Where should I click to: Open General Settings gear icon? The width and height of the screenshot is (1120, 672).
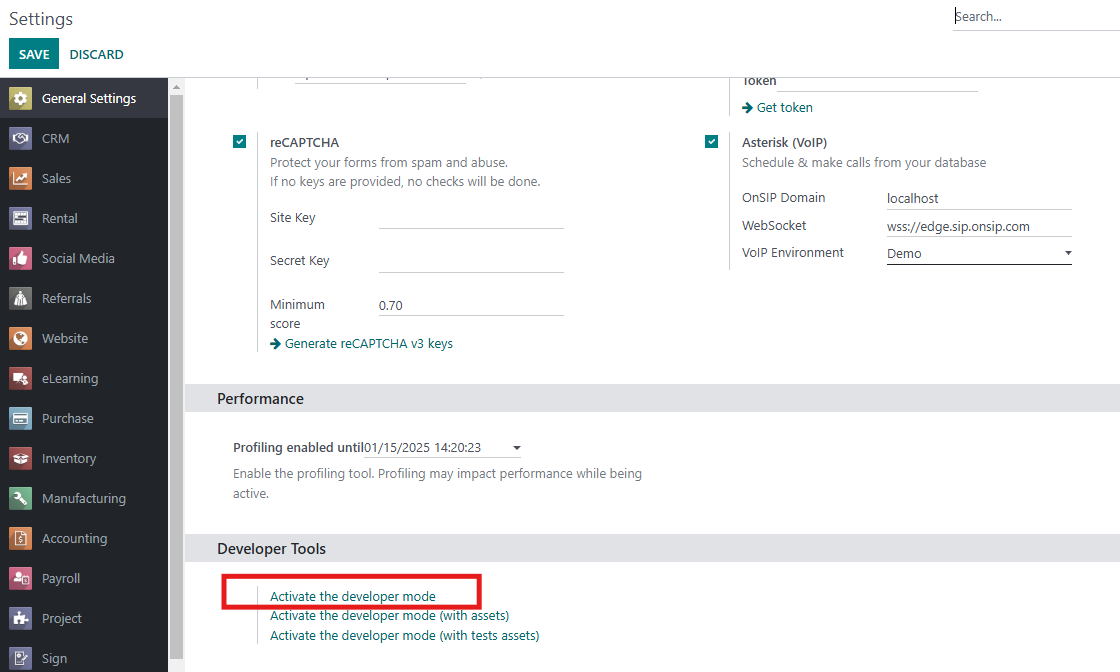[x=21, y=99]
